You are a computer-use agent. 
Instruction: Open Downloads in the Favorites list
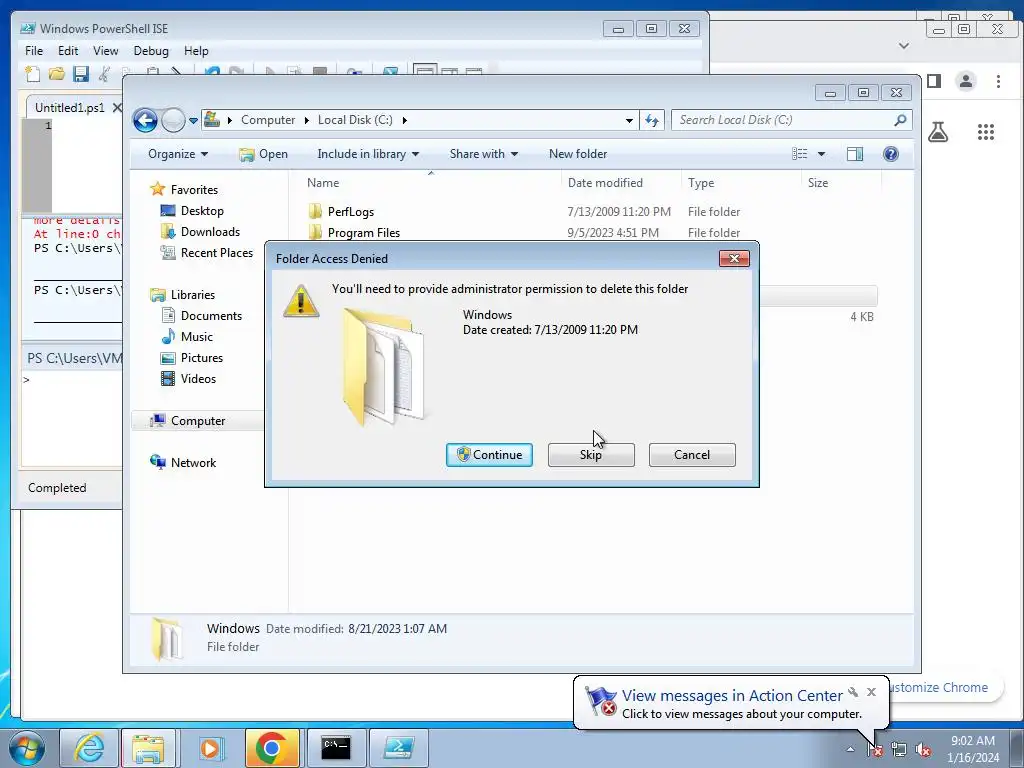tap(210, 232)
